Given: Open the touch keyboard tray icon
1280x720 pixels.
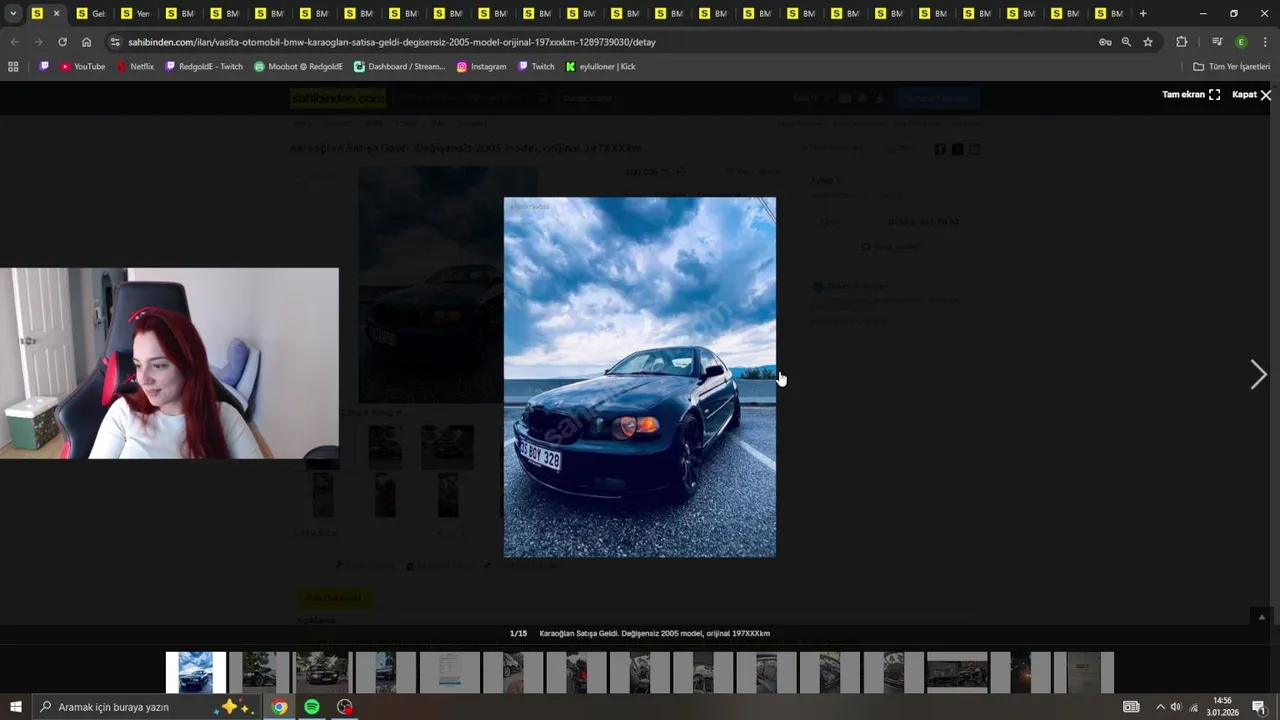Looking at the screenshot, I should tap(1131, 707).
